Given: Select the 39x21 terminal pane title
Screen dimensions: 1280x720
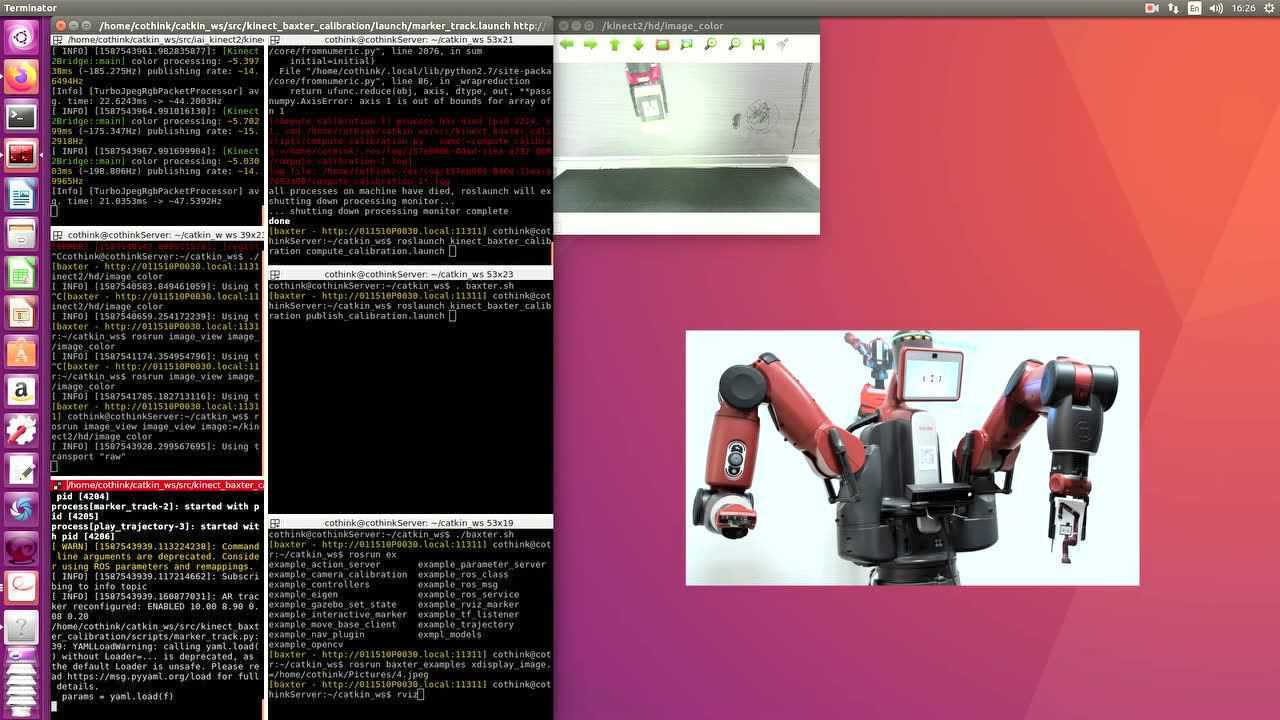Looking at the screenshot, I should coord(166,234).
